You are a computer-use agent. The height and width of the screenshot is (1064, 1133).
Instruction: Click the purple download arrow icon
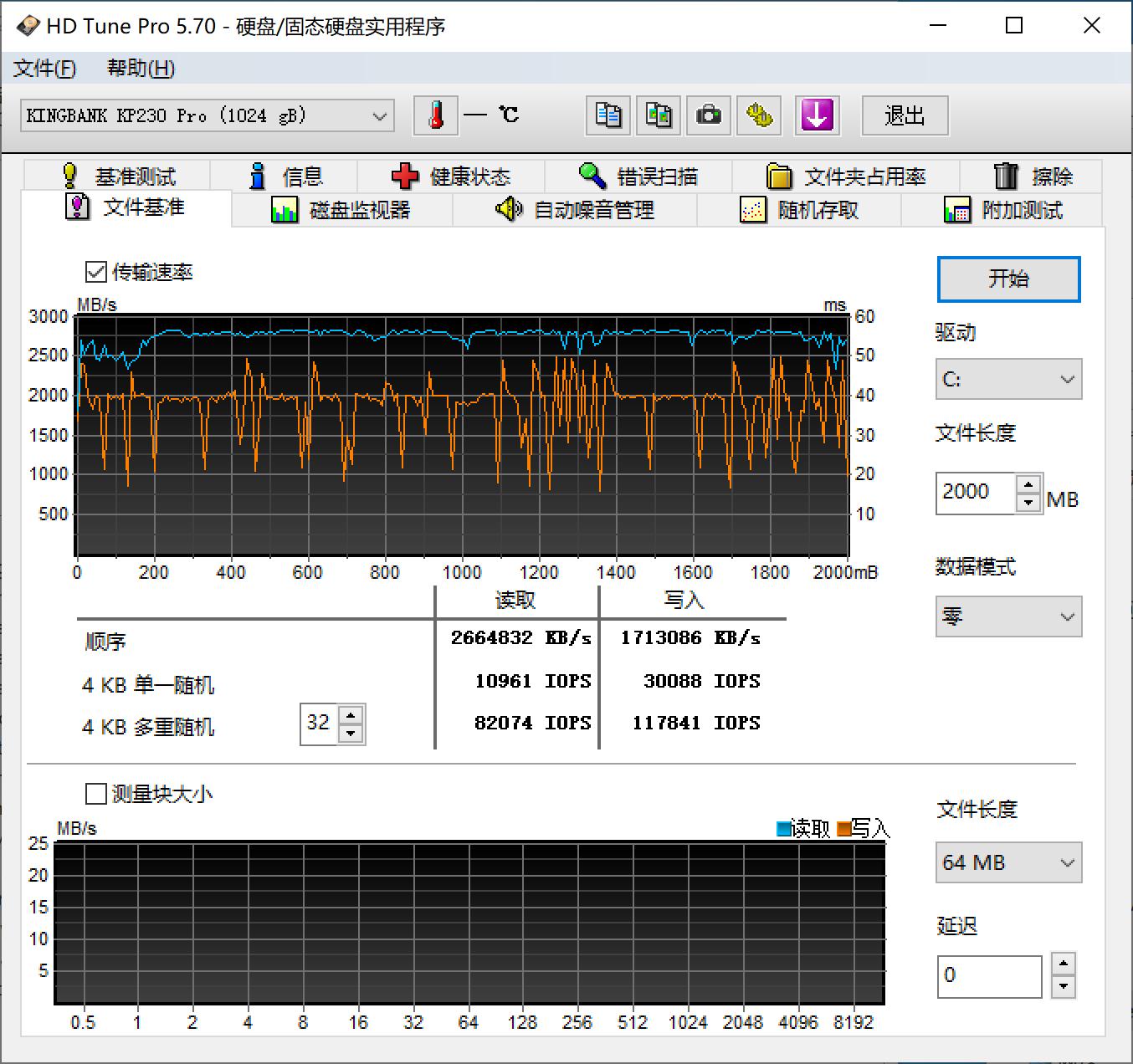(x=817, y=115)
